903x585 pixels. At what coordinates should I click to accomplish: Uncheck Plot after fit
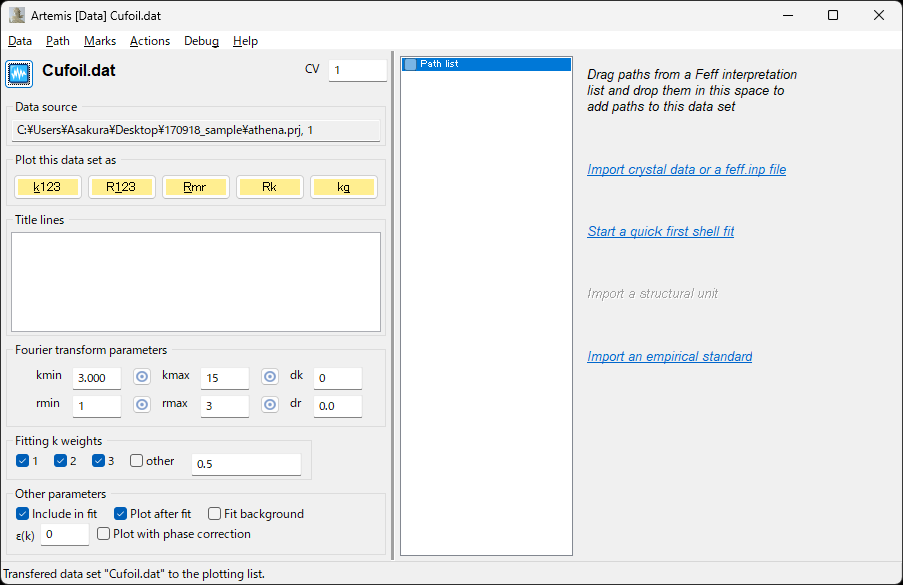click(120, 514)
